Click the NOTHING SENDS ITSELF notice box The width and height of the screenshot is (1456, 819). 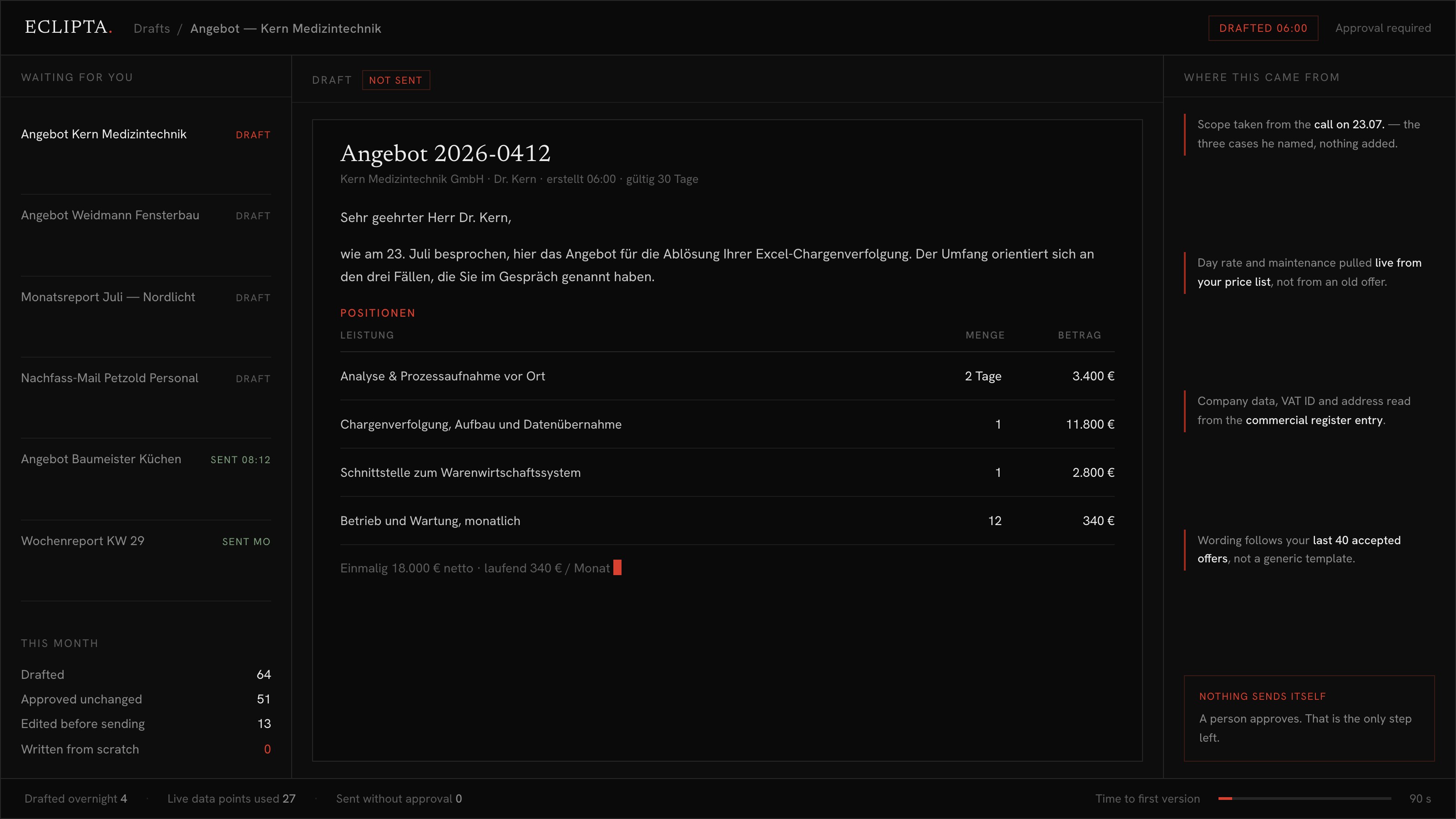click(x=1309, y=718)
